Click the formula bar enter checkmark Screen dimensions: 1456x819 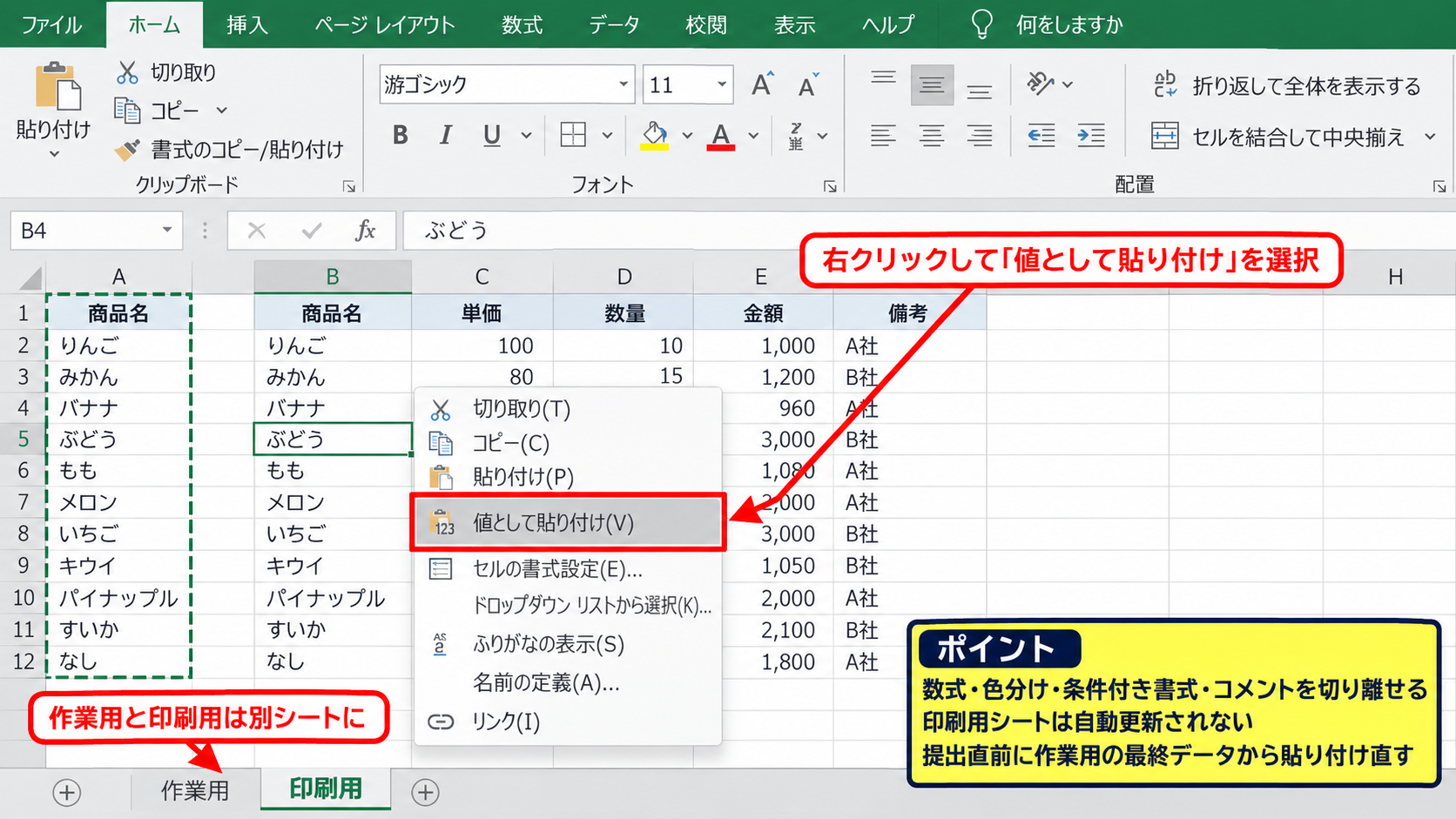click(x=312, y=231)
